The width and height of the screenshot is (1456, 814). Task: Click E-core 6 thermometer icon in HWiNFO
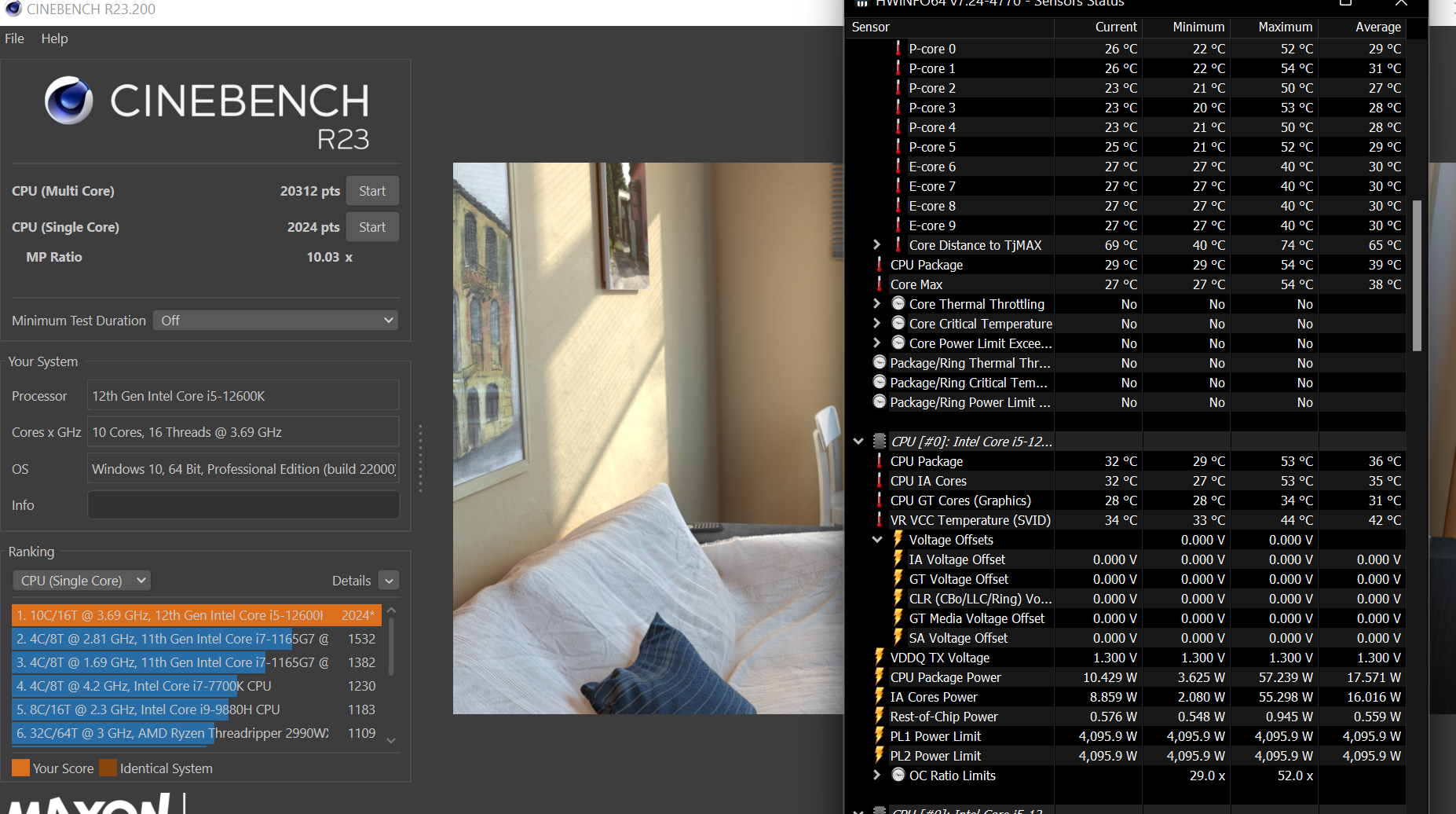point(898,166)
